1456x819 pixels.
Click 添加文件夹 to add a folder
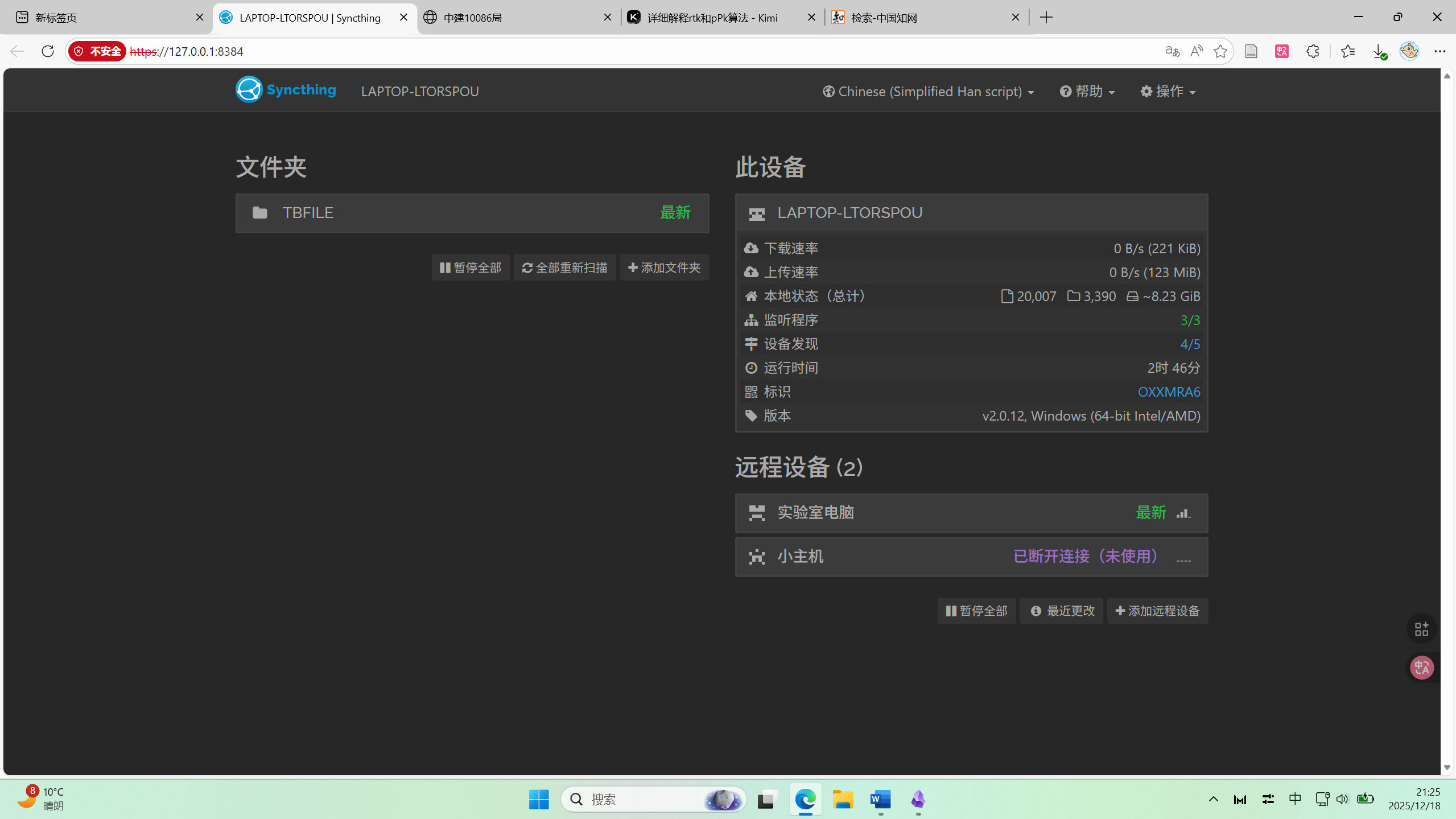pyautogui.click(x=664, y=267)
